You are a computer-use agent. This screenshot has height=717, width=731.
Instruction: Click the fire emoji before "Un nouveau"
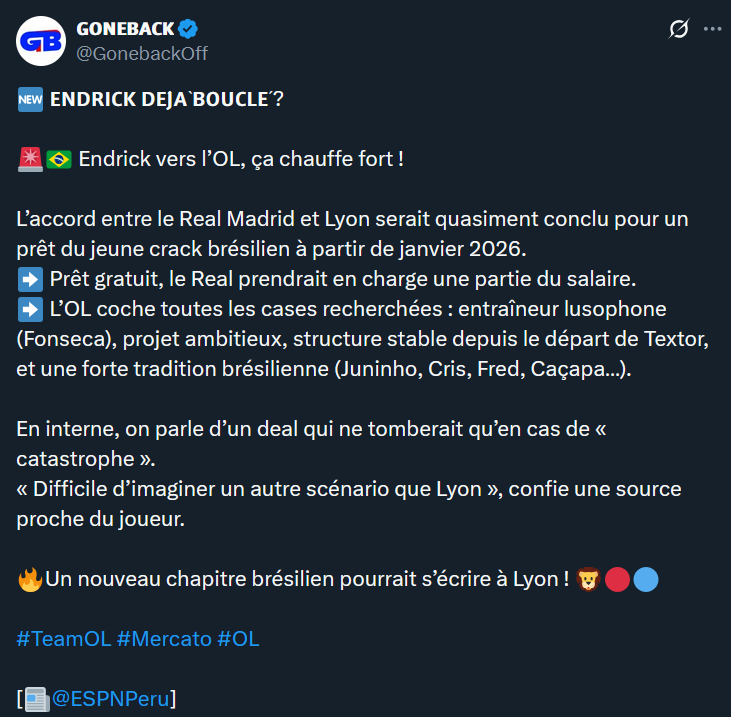point(29,579)
